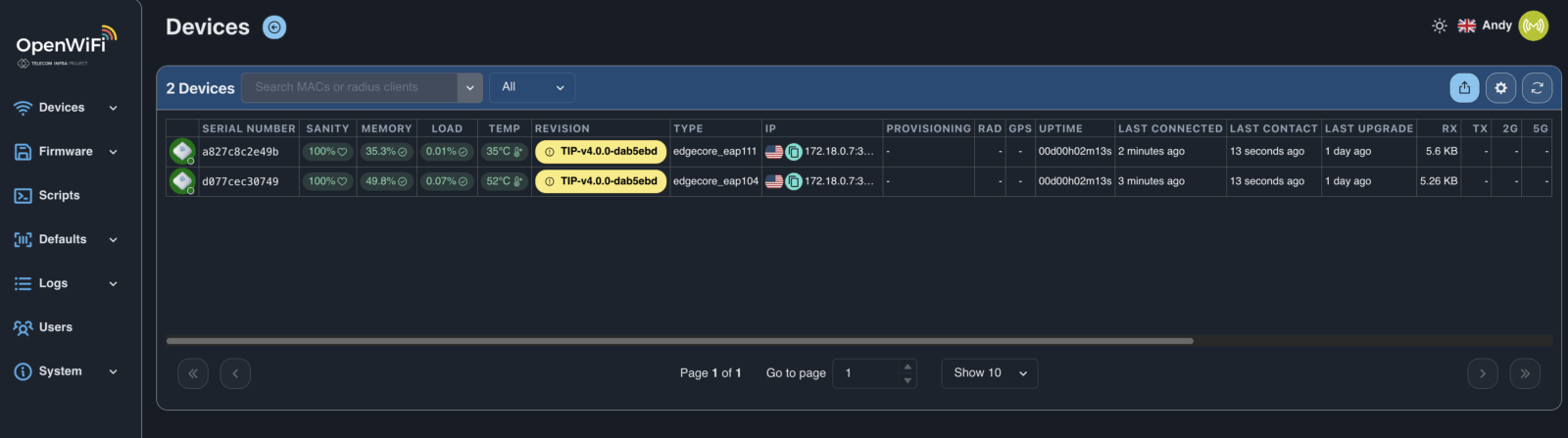Open language selector UK flag

(x=1466, y=25)
